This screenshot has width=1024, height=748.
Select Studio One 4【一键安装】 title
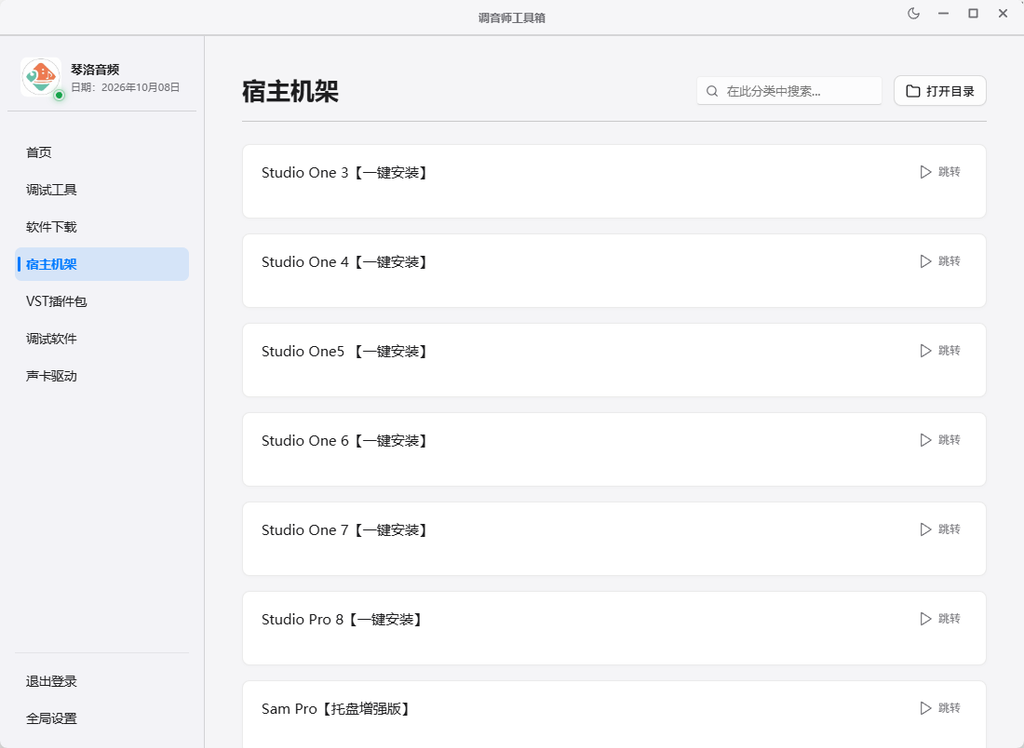point(347,262)
